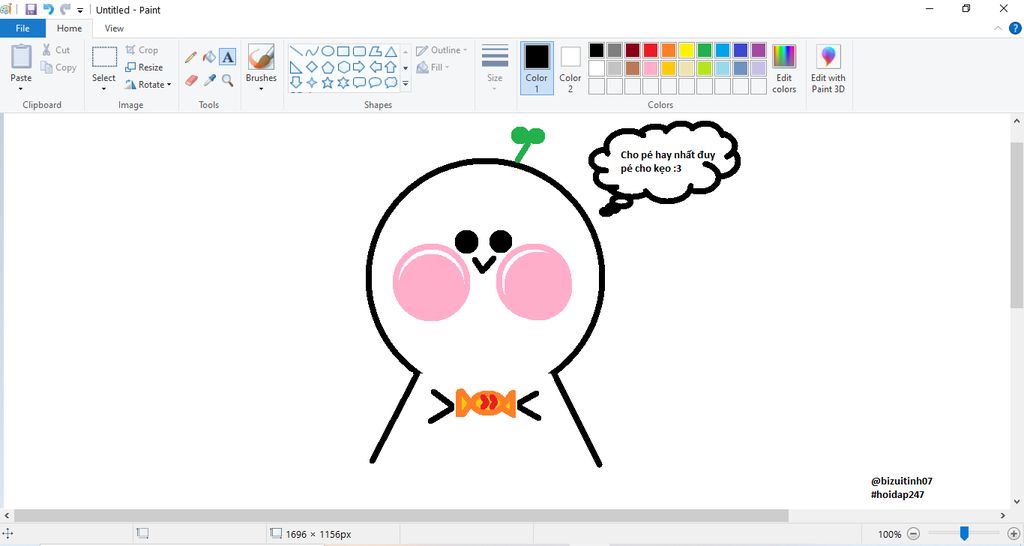This screenshot has height=546, width=1024.
Task: Pick the purple color swatch
Action: (x=758, y=50)
